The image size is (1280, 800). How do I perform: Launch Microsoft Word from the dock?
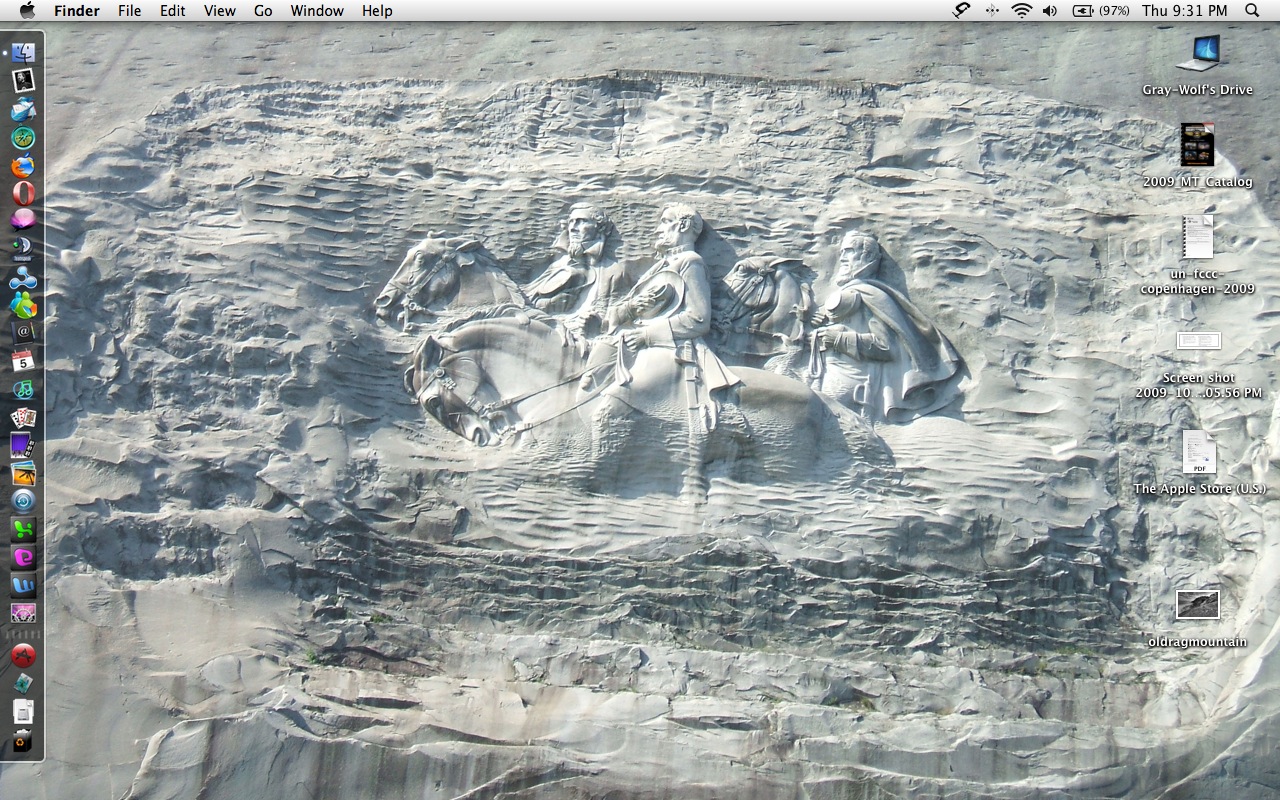(x=23, y=585)
